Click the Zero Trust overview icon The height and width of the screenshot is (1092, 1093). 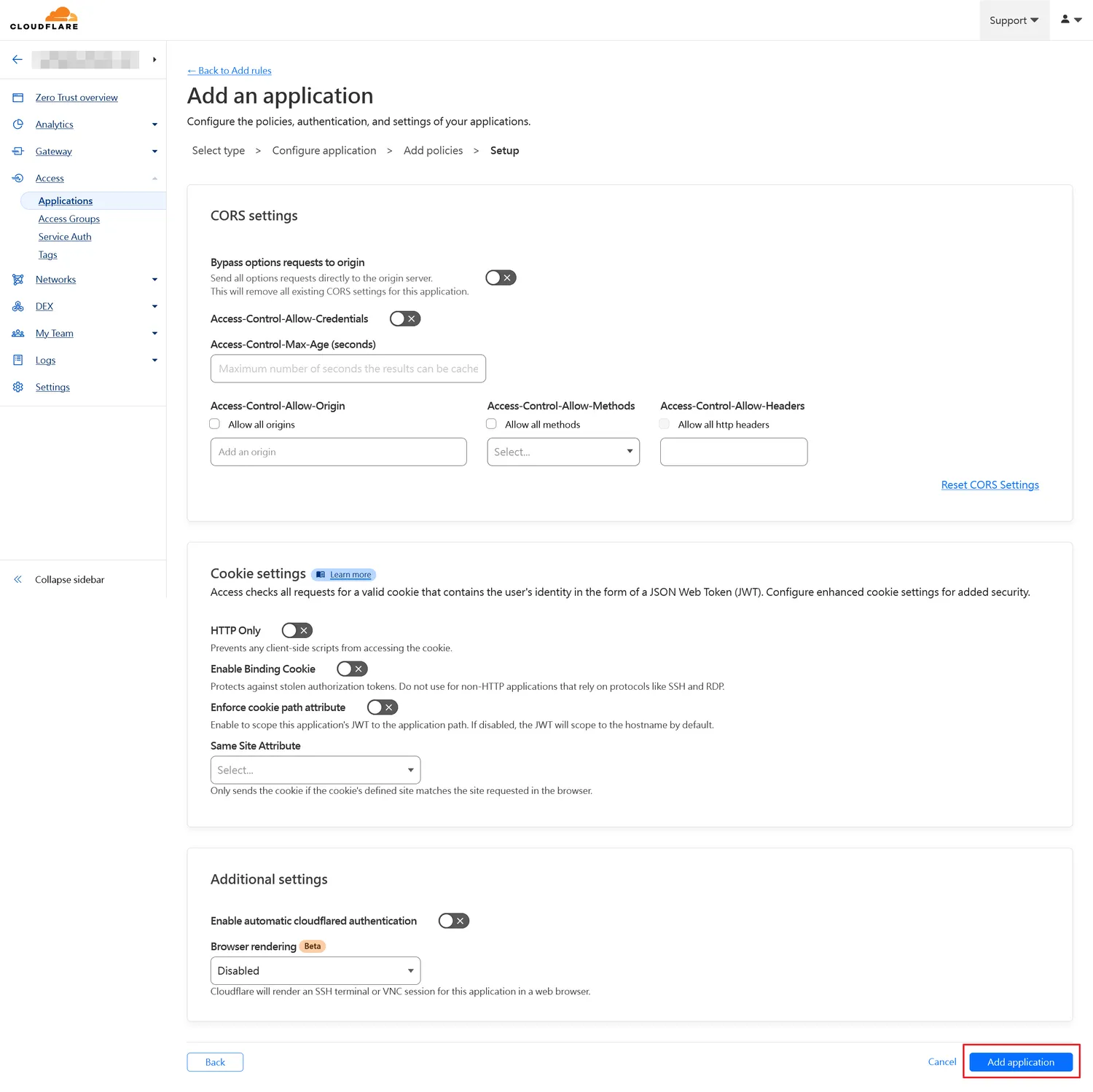[18, 98]
